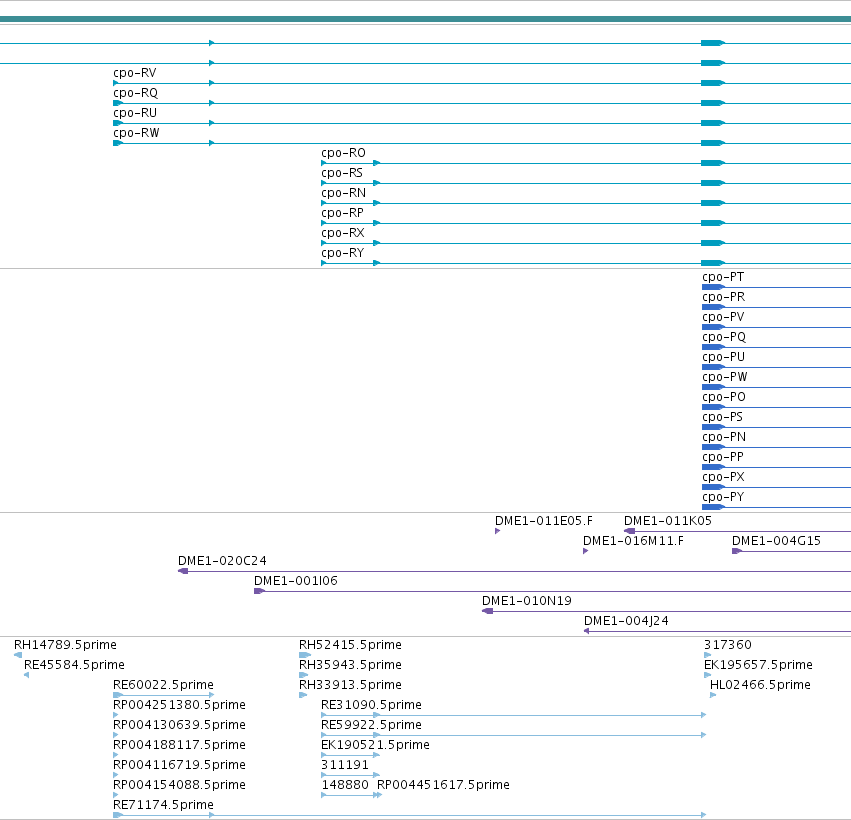Click the cpo-PR protein label
The image size is (851, 820).
(723, 297)
